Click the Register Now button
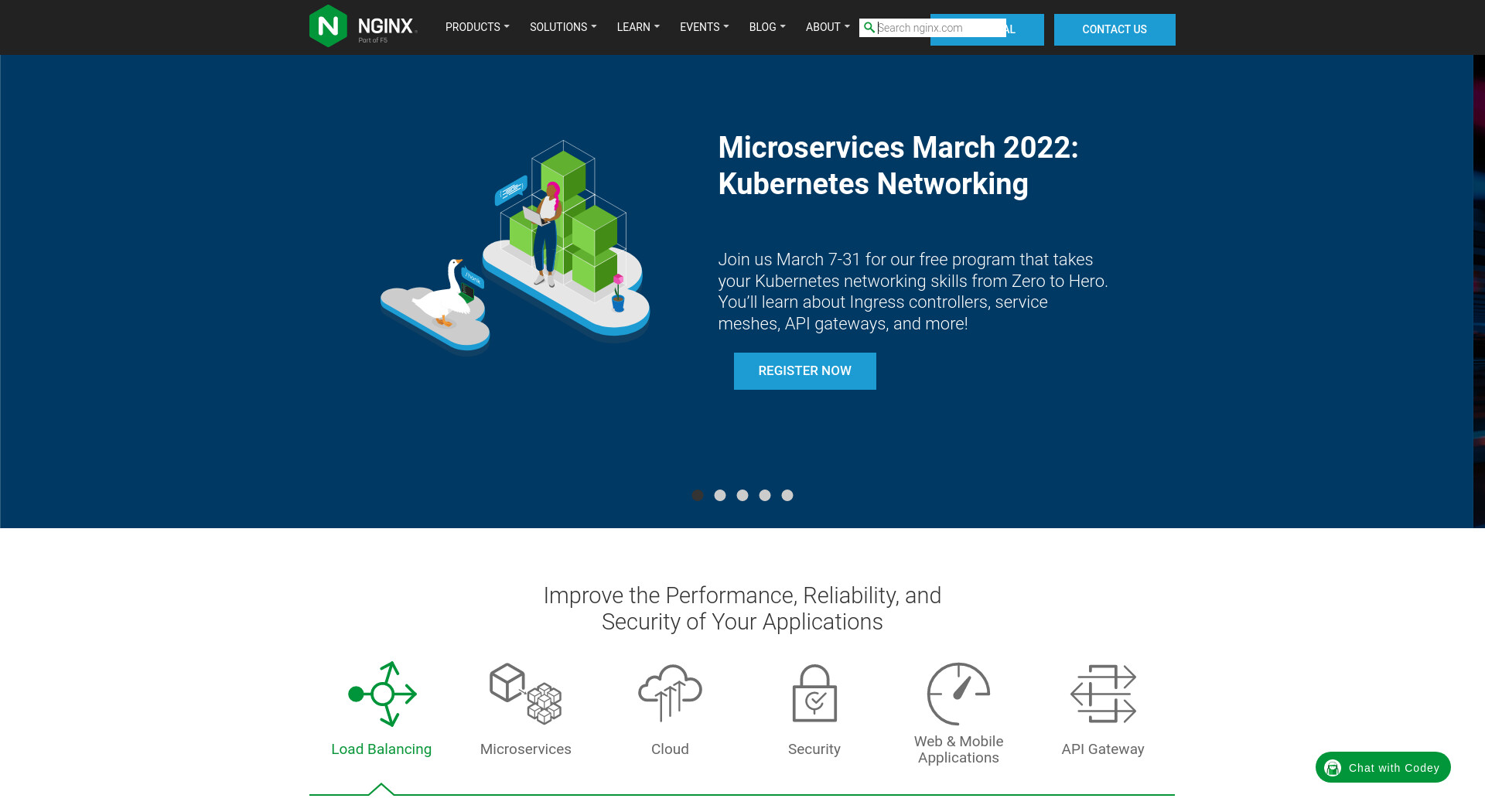This screenshot has width=1485, height=812. click(x=805, y=371)
